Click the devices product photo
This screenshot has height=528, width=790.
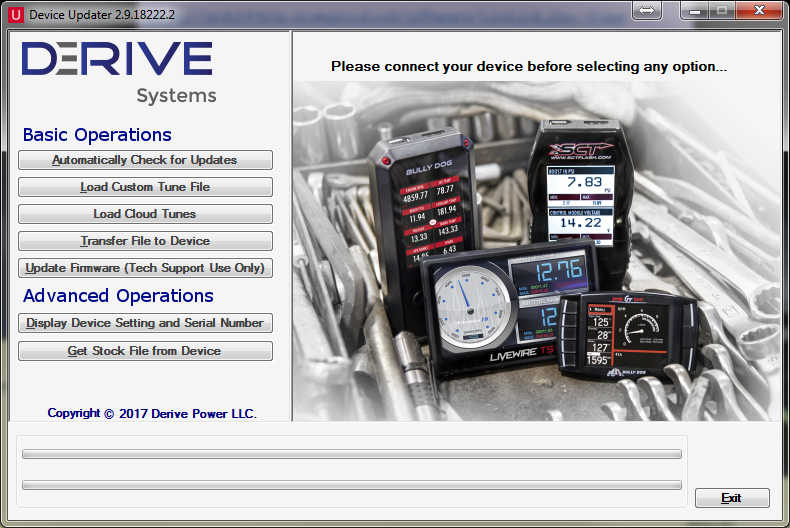[x=537, y=251]
